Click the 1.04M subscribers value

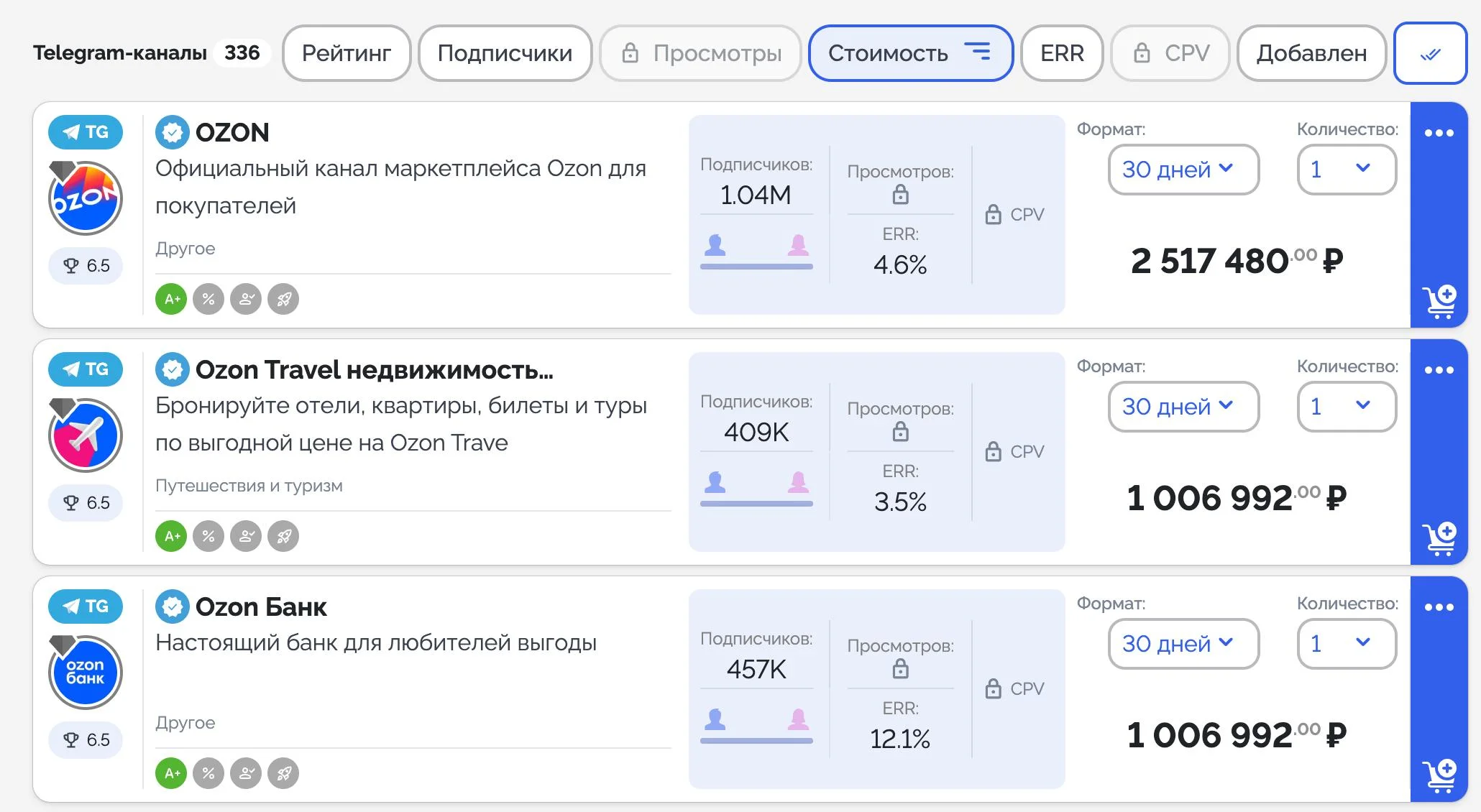(x=756, y=195)
